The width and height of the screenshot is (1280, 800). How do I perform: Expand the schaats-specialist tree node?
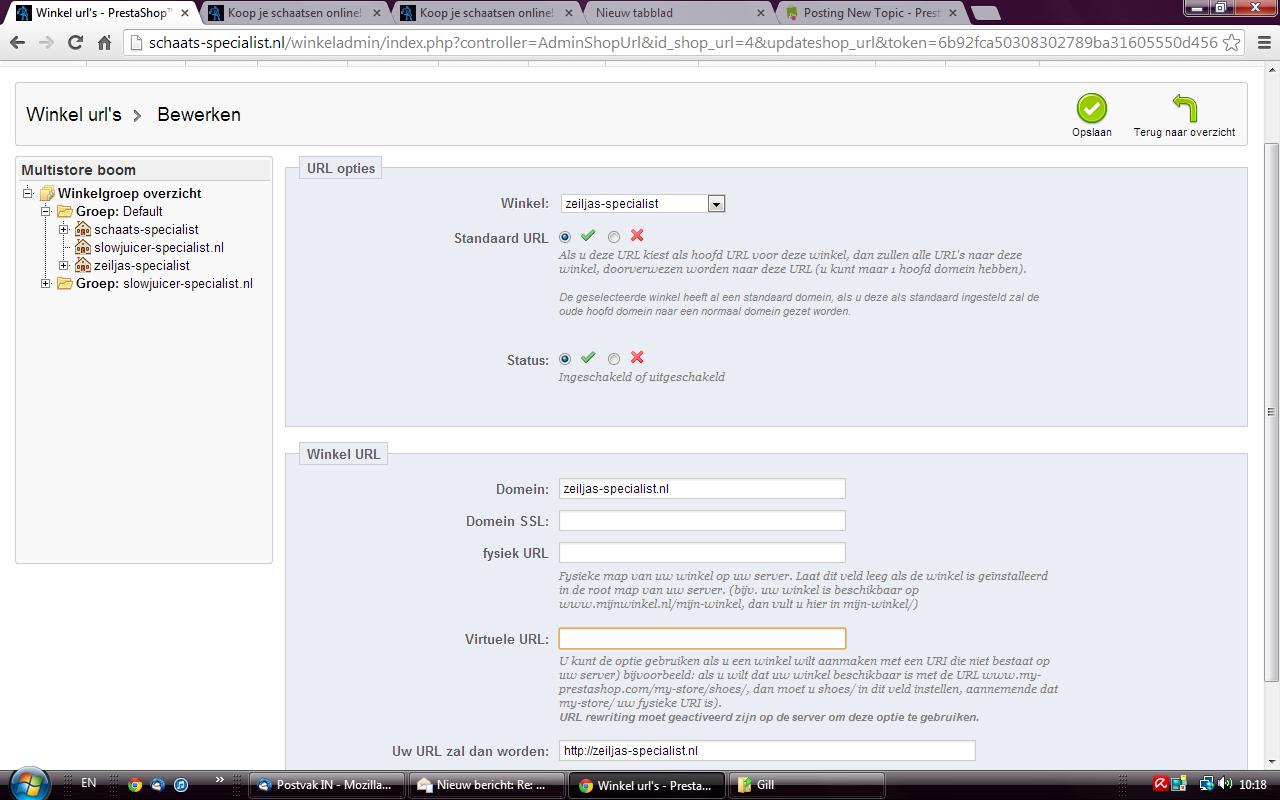coord(64,230)
